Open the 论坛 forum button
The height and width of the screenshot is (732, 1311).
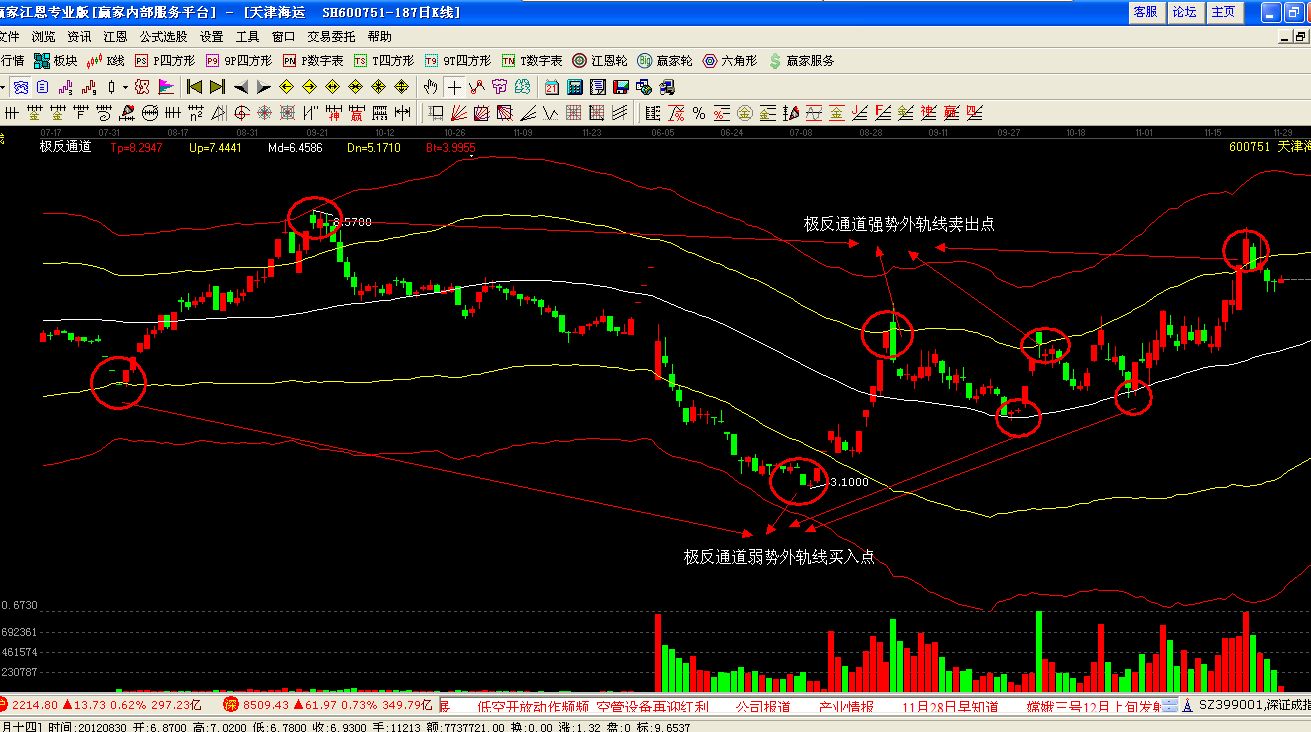point(1184,12)
